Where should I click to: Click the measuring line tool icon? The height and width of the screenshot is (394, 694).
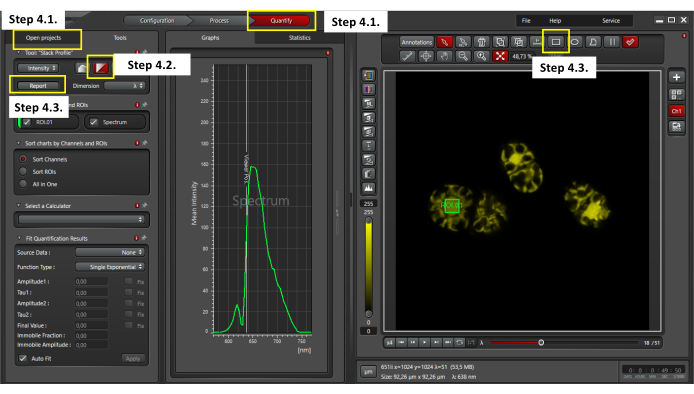407,56
